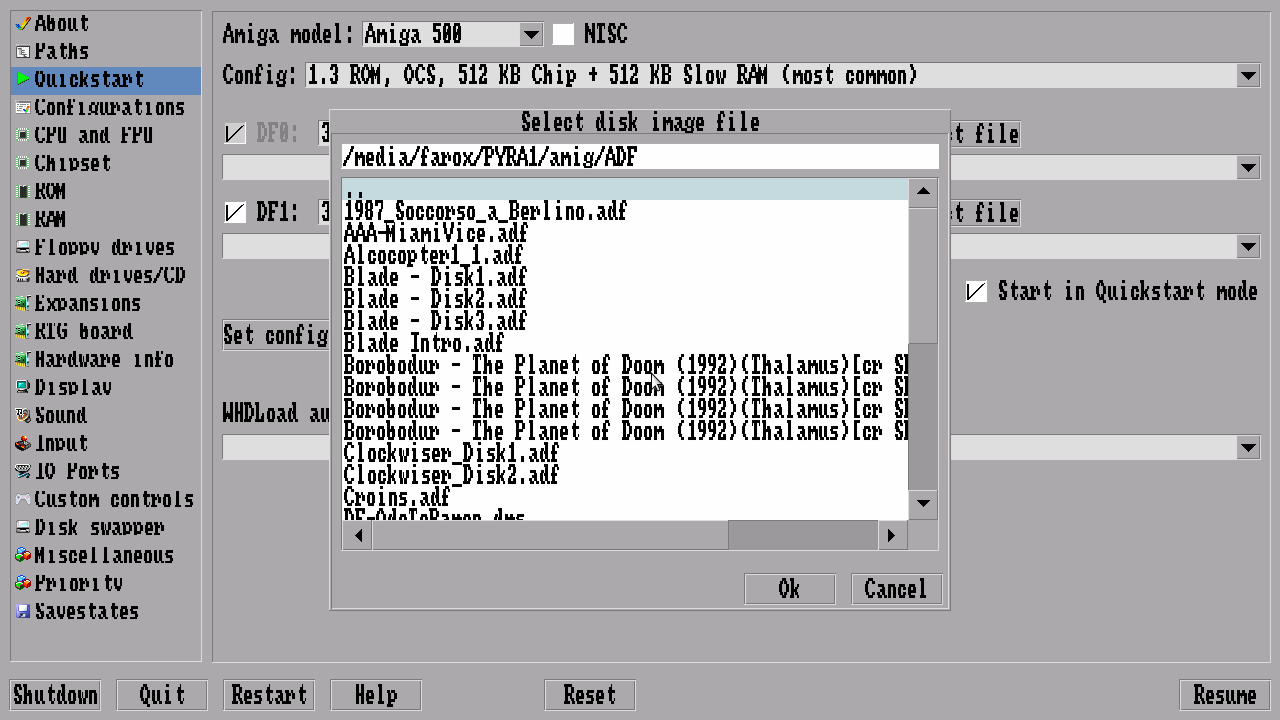The image size is (1280, 720).
Task: Select Alcocopter1_1.adf in file list
Action: (x=435, y=255)
